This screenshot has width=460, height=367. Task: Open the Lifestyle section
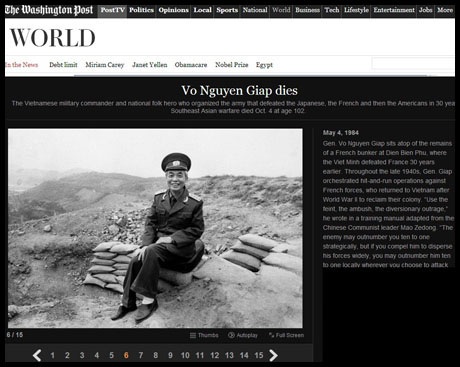coord(356,10)
